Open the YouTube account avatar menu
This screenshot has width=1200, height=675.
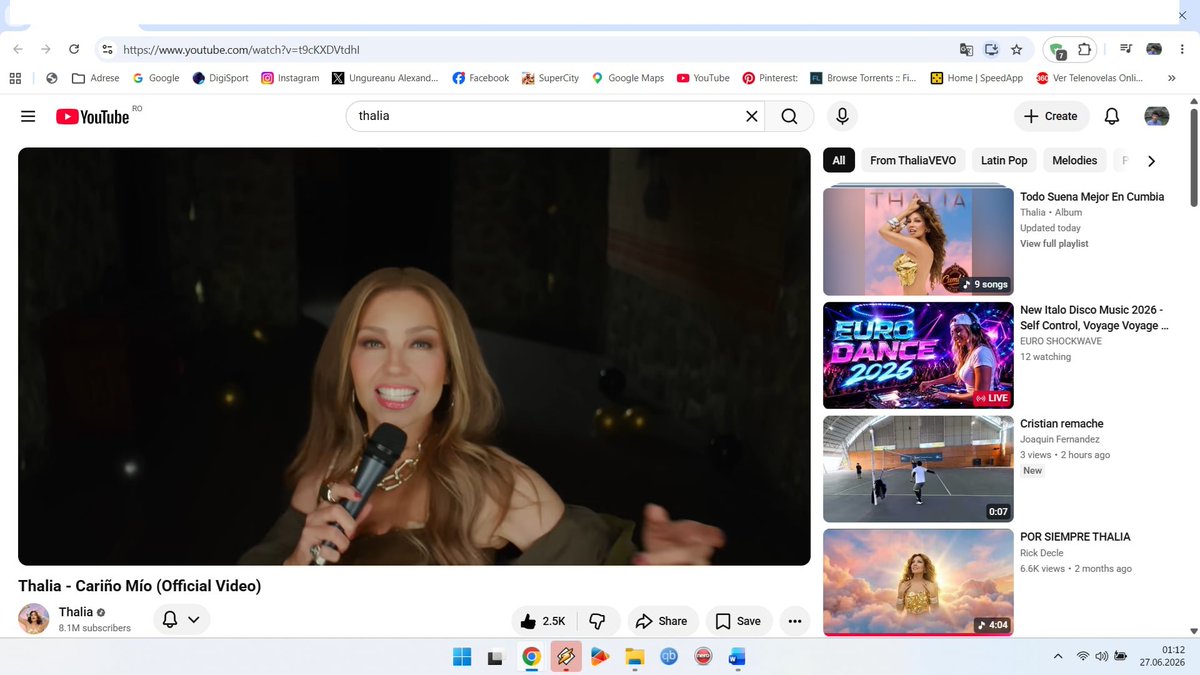click(x=1157, y=116)
